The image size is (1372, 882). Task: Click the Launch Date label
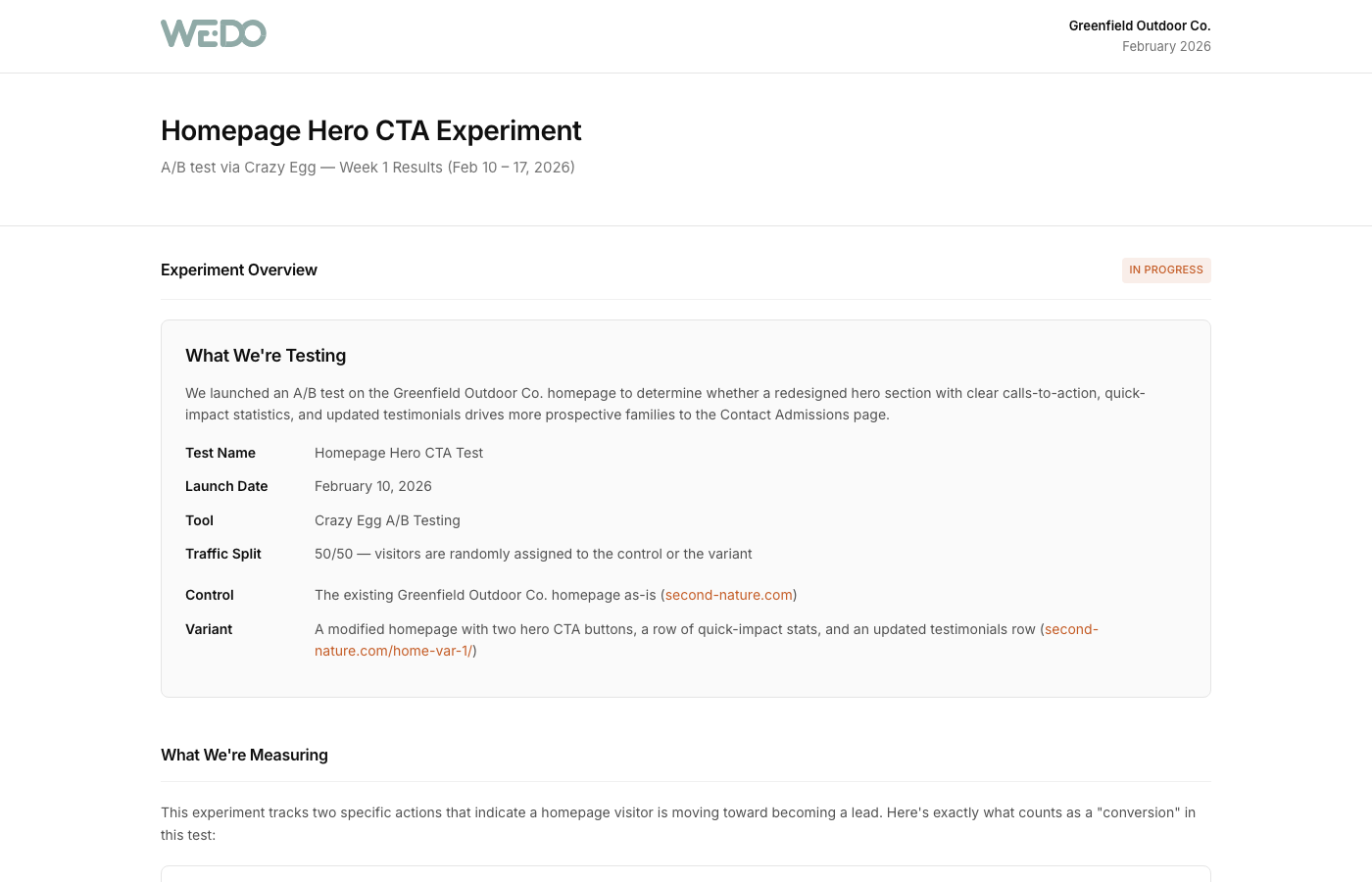pyautogui.click(x=226, y=486)
